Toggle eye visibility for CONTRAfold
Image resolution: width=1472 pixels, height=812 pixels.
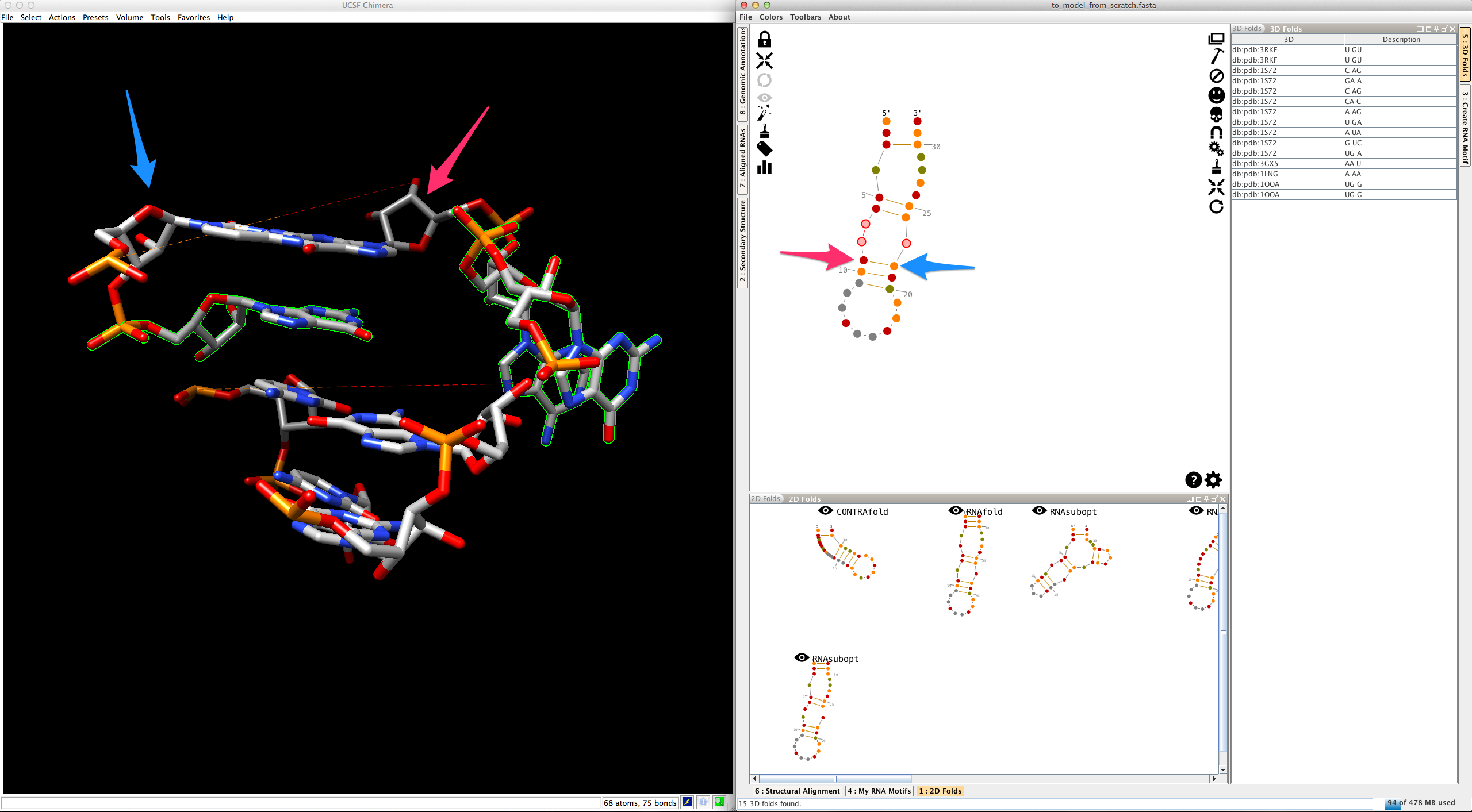[826, 511]
